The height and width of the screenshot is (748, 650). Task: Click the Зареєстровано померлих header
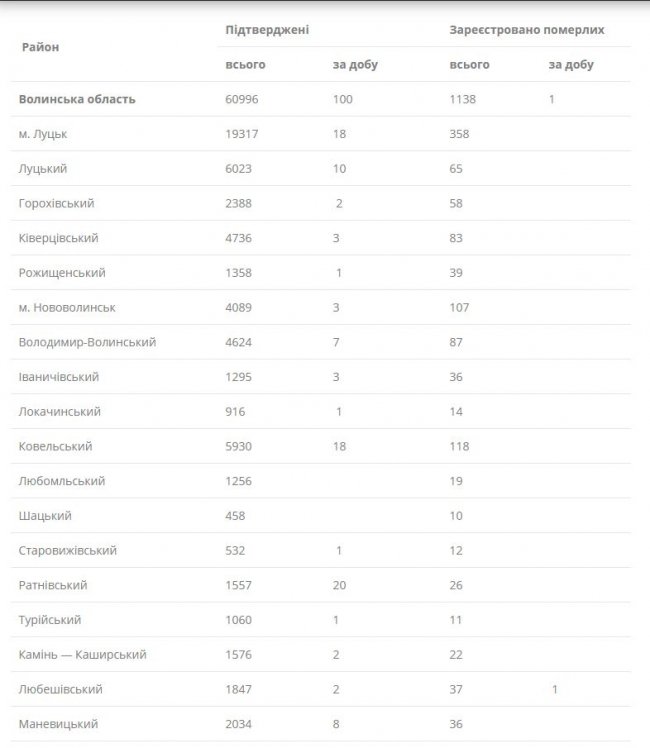[527, 30]
